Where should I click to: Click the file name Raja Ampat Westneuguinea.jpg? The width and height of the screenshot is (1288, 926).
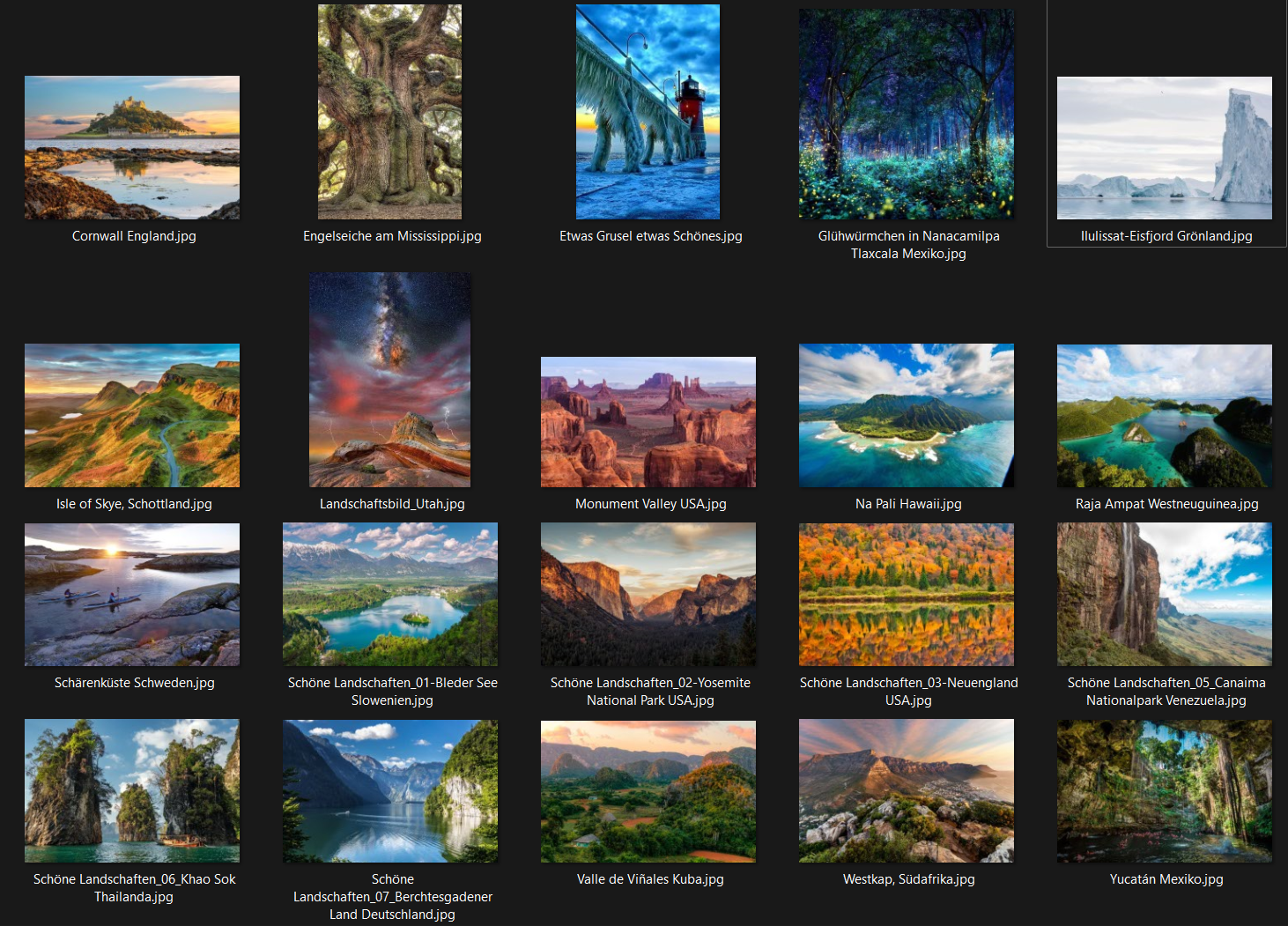1166,504
